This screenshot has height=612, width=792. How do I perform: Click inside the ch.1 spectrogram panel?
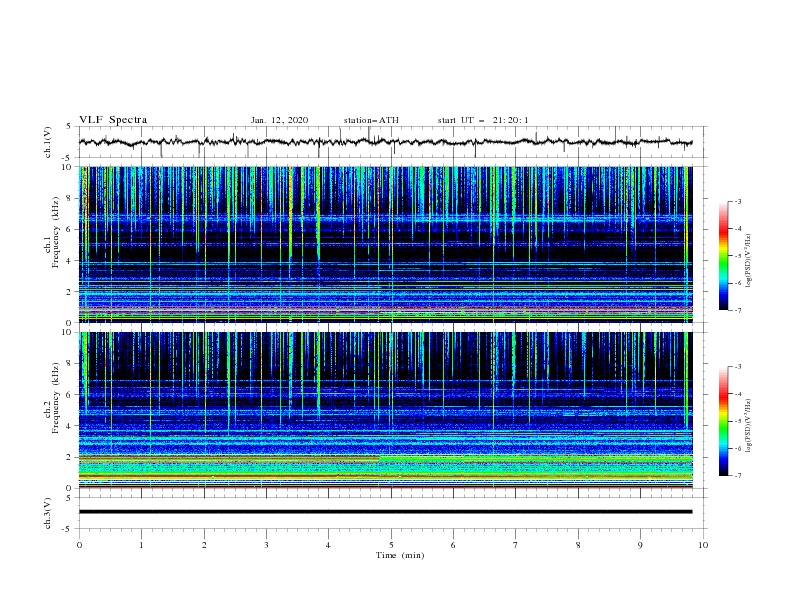(385, 244)
